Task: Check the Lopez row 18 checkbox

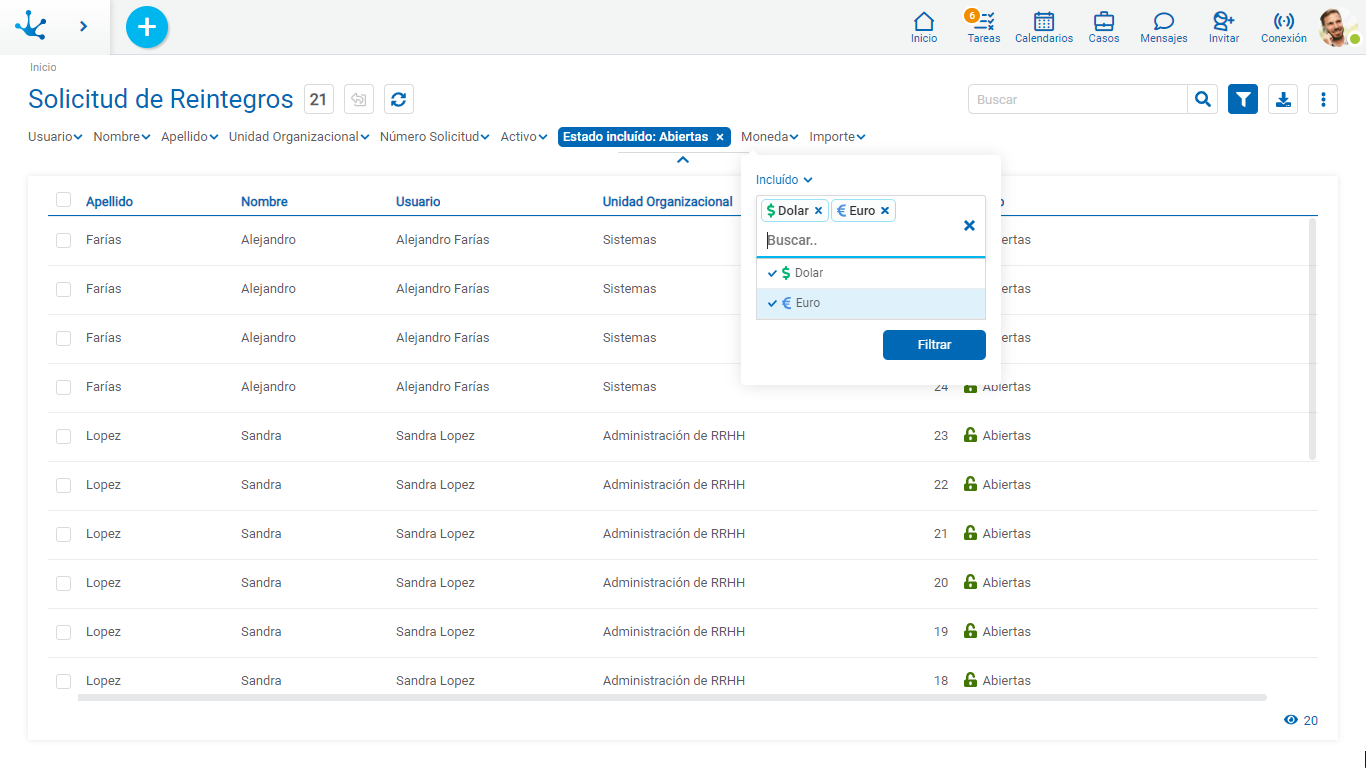Action: click(64, 681)
